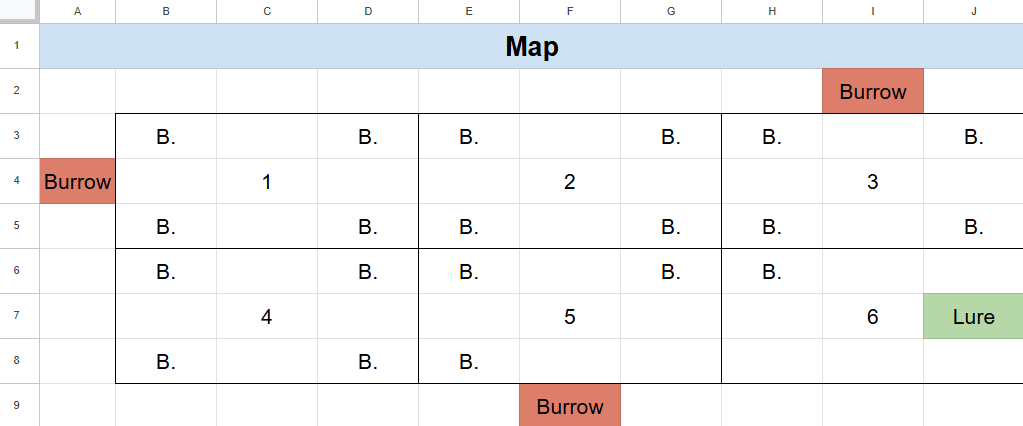Screen dimensions: 1023x426
Task: Select column F header
Action: (570, 12)
